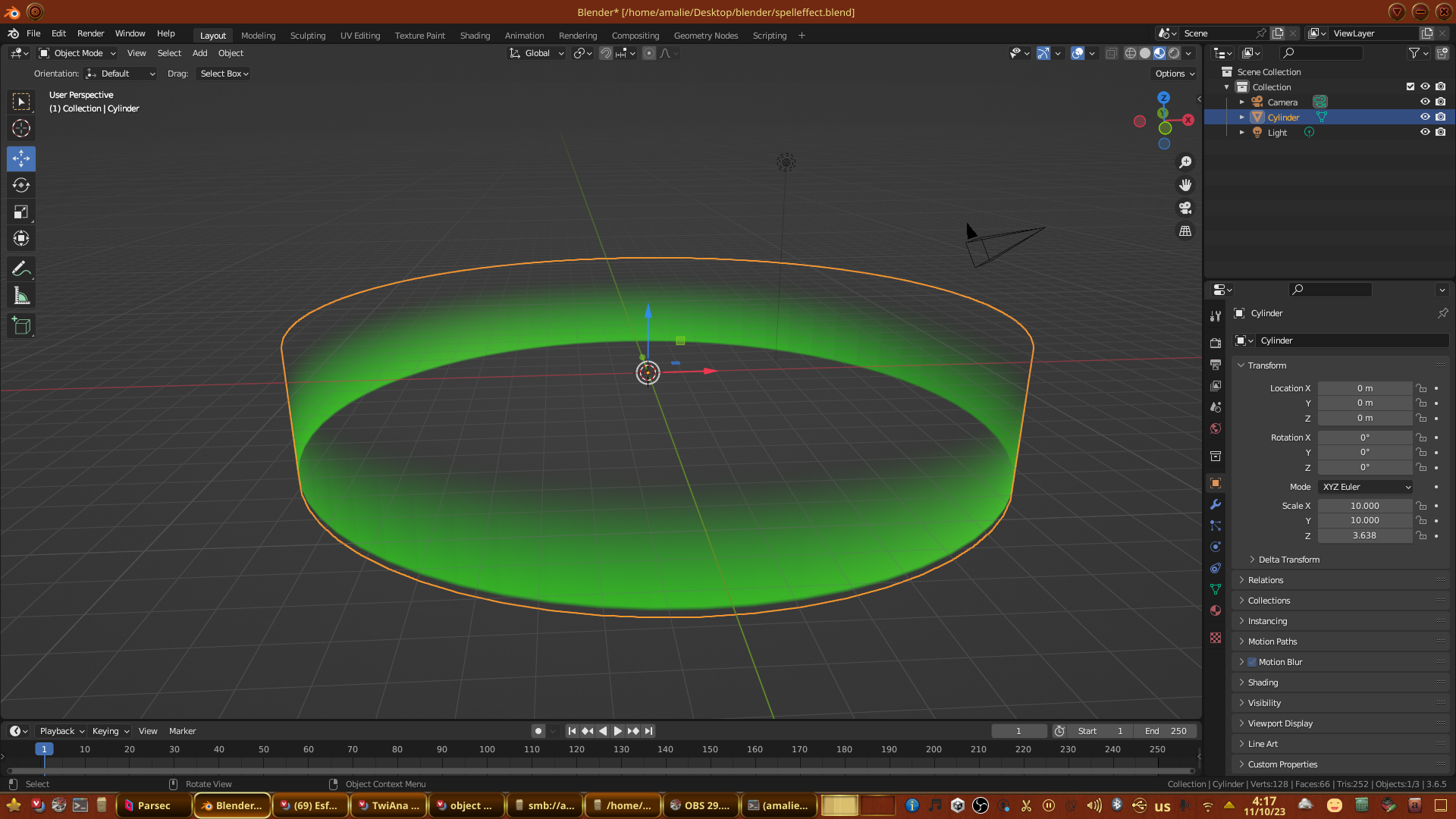Open the Object Mode dropdown
1456x819 pixels.
pyautogui.click(x=77, y=53)
